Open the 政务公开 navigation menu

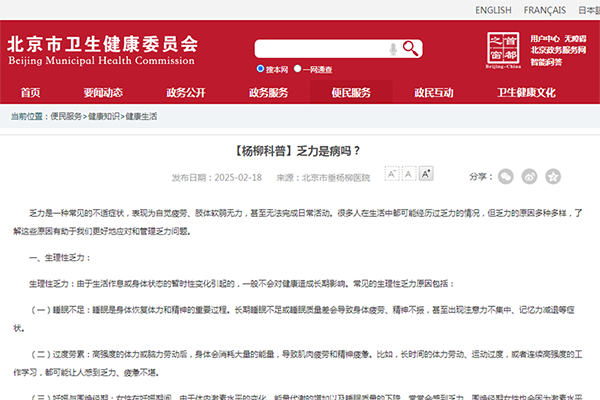click(186, 93)
